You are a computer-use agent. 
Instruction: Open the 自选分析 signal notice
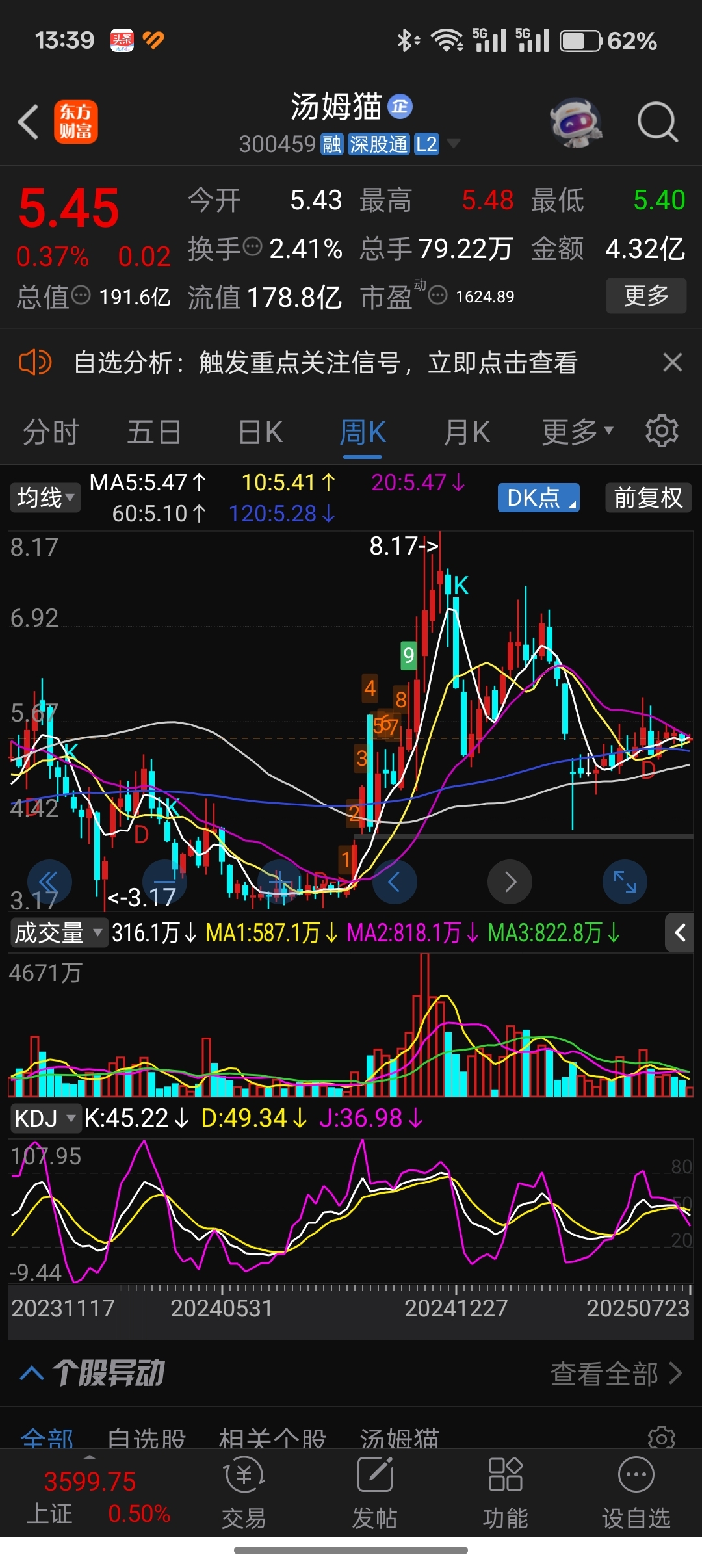[x=326, y=363]
